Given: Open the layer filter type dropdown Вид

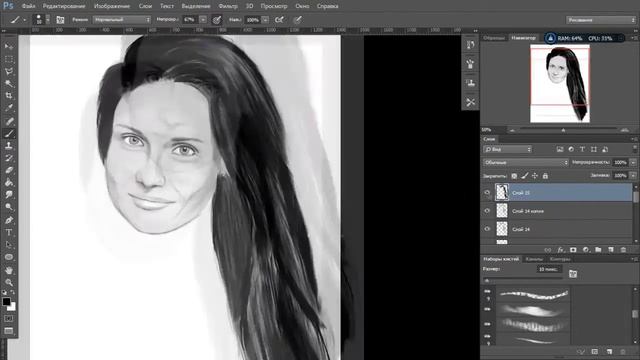Looking at the screenshot, I should pyautogui.click(x=507, y=149).
